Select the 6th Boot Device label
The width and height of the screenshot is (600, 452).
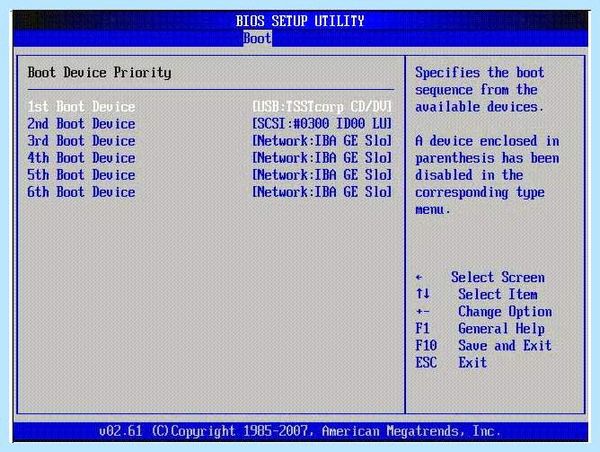(x=81, y=192)
